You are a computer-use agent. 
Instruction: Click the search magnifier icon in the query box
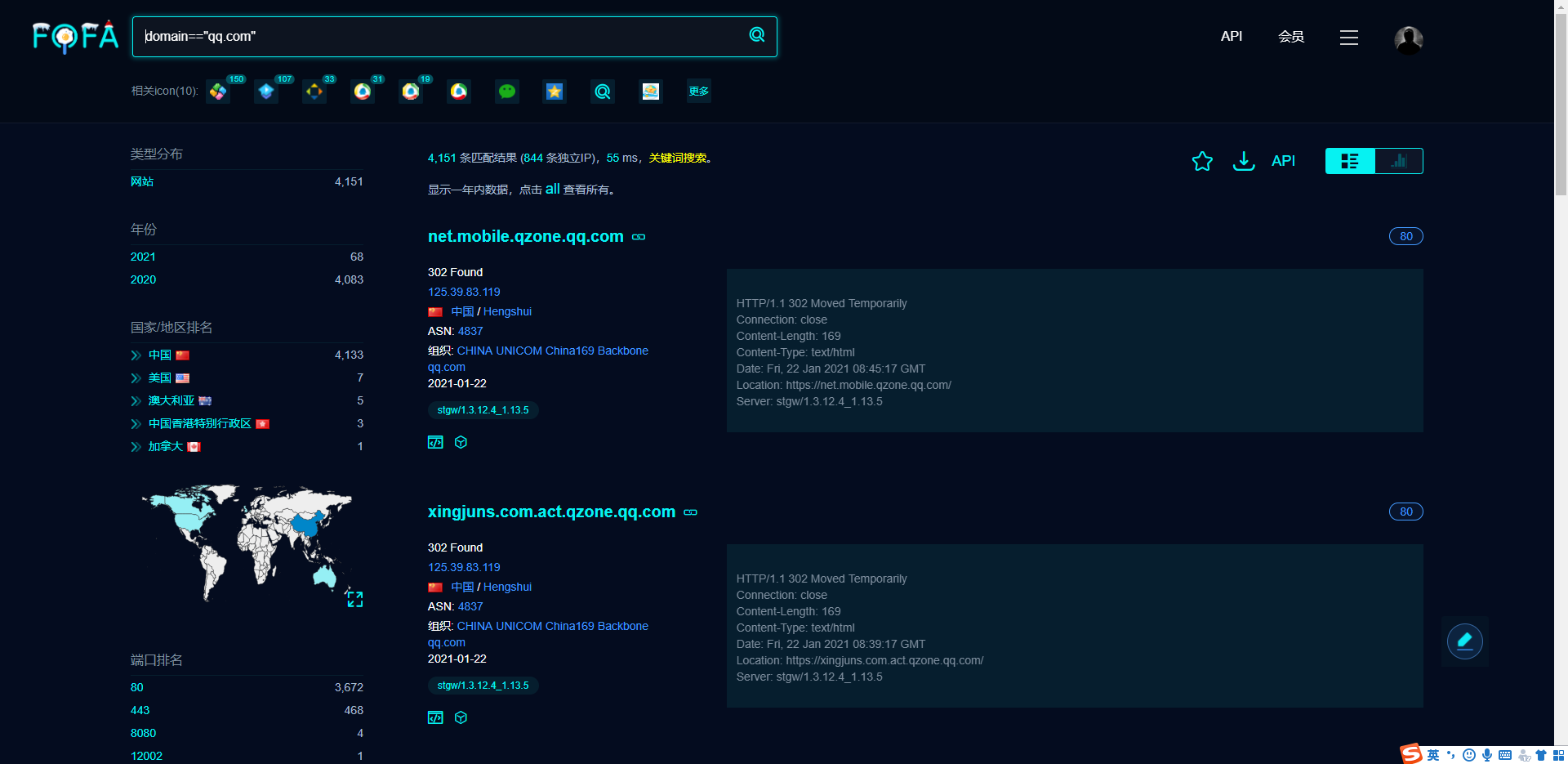(757, 34)
